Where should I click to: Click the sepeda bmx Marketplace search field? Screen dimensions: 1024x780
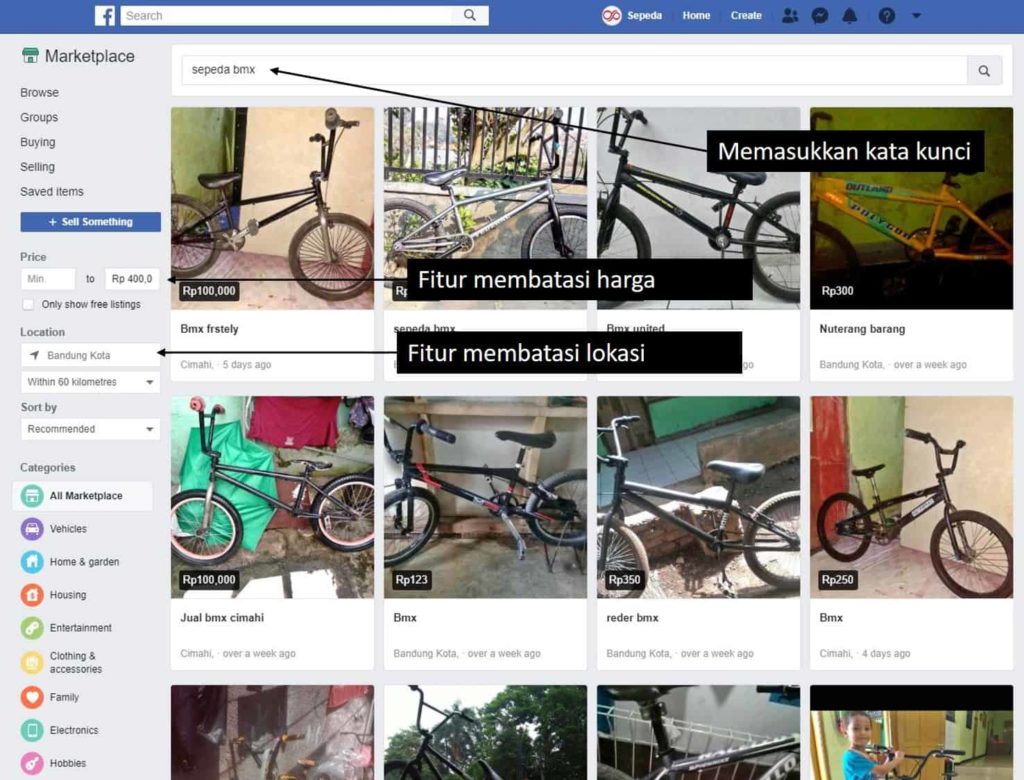pos(575,70)
